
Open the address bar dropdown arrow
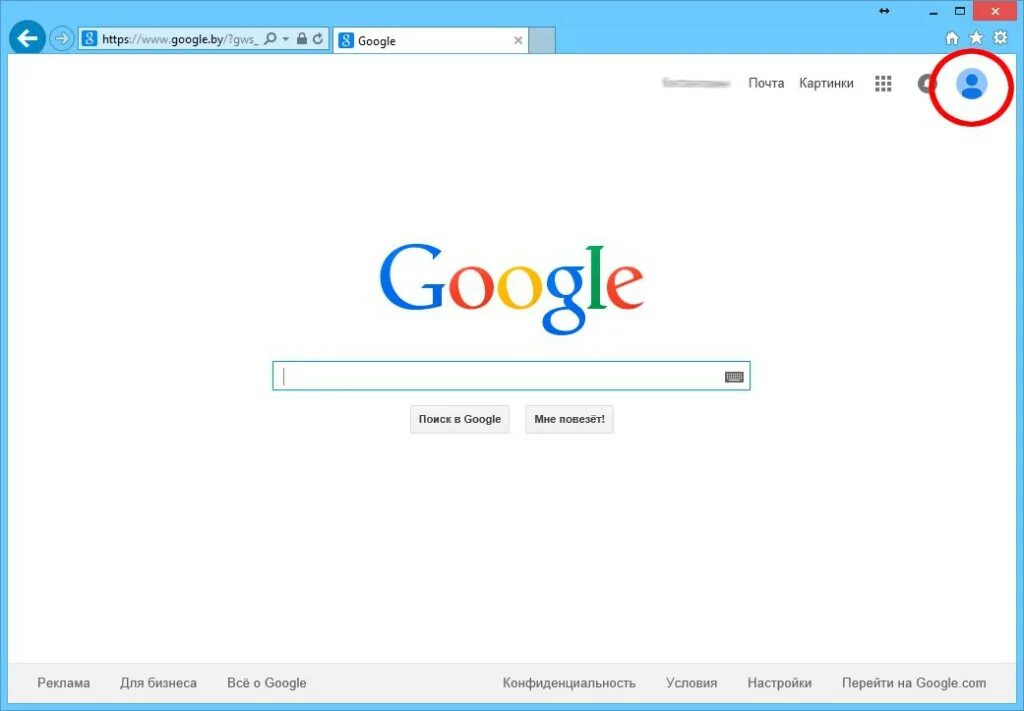(x=285, y=39)
